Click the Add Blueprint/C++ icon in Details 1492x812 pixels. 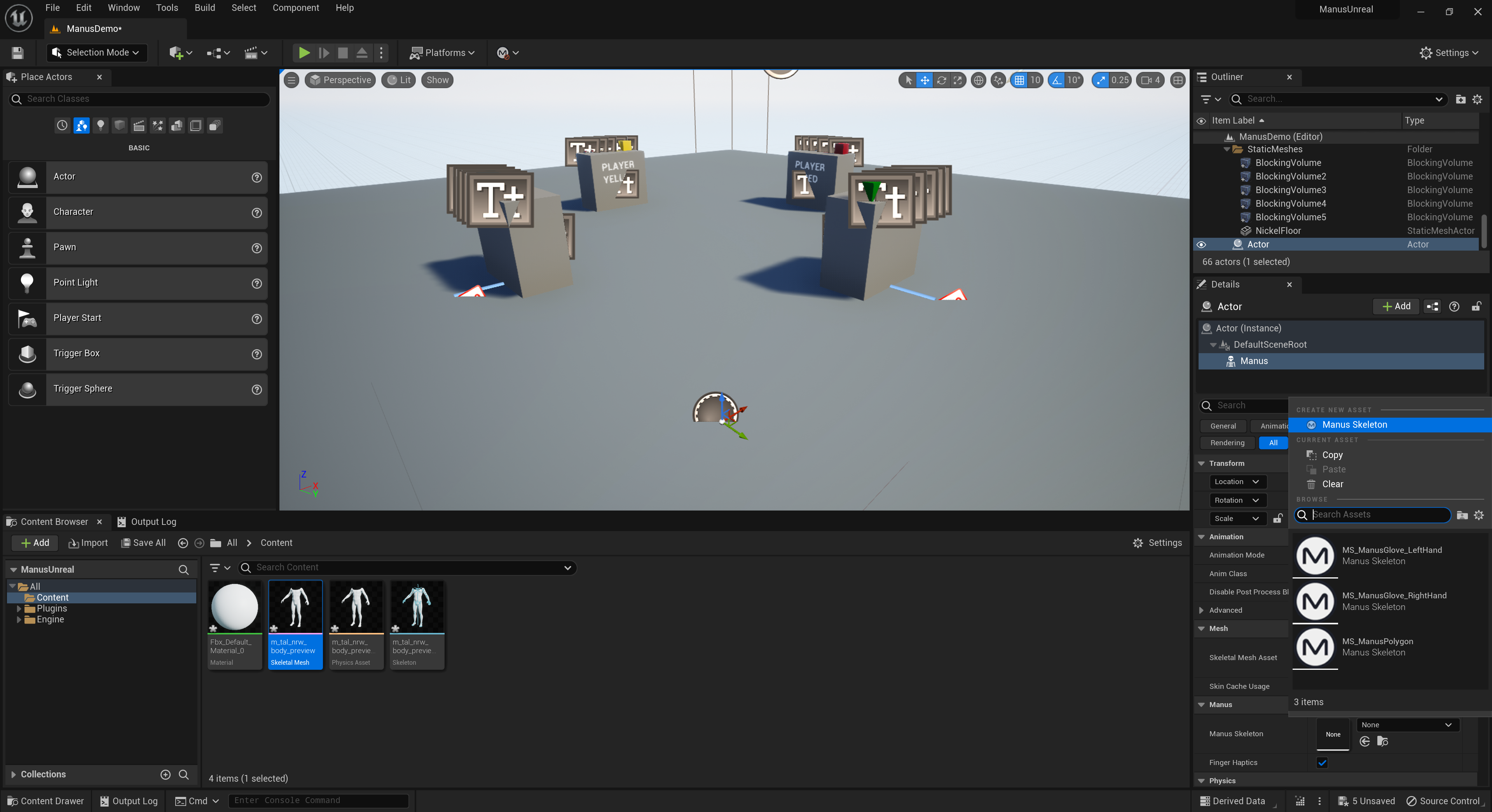point(1432,307)
